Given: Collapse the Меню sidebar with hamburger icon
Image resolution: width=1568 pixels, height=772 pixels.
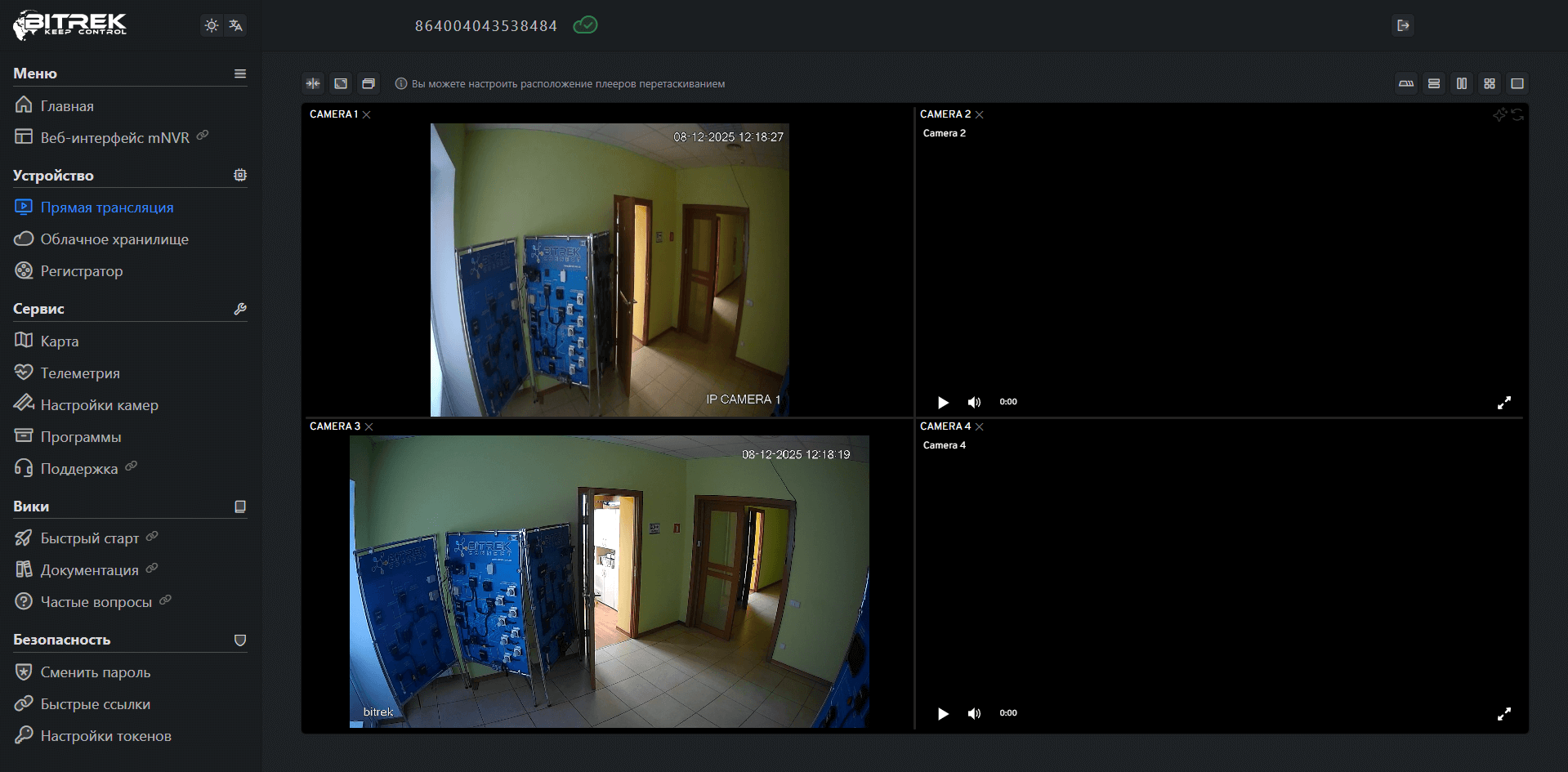Looking at the screenshot, I should tap(240, 74).
